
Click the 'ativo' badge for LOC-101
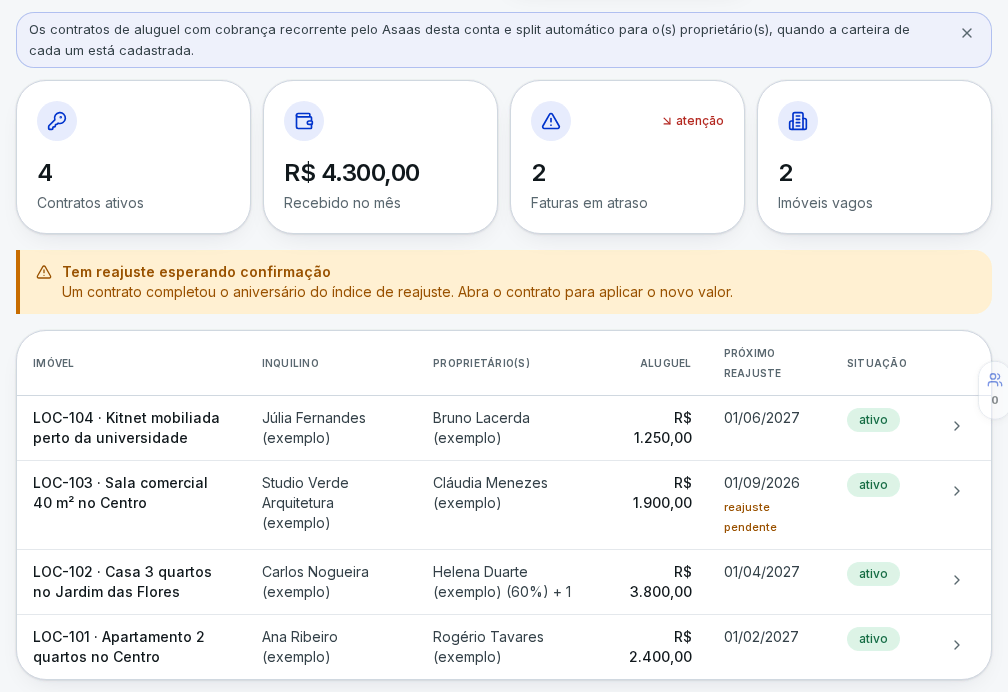873,639
